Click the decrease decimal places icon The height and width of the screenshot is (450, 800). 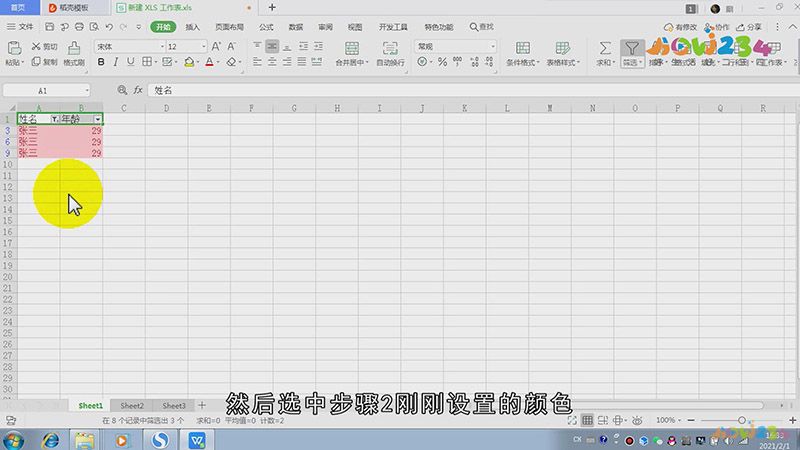[489, 62]
